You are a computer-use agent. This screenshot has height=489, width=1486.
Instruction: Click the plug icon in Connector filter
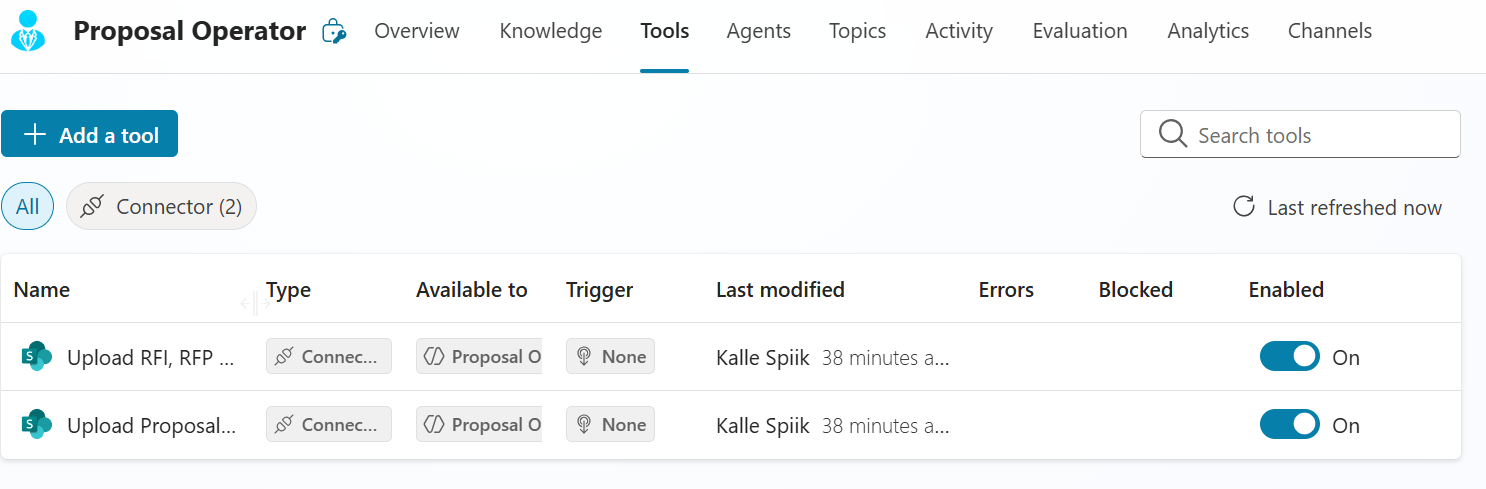92,207
